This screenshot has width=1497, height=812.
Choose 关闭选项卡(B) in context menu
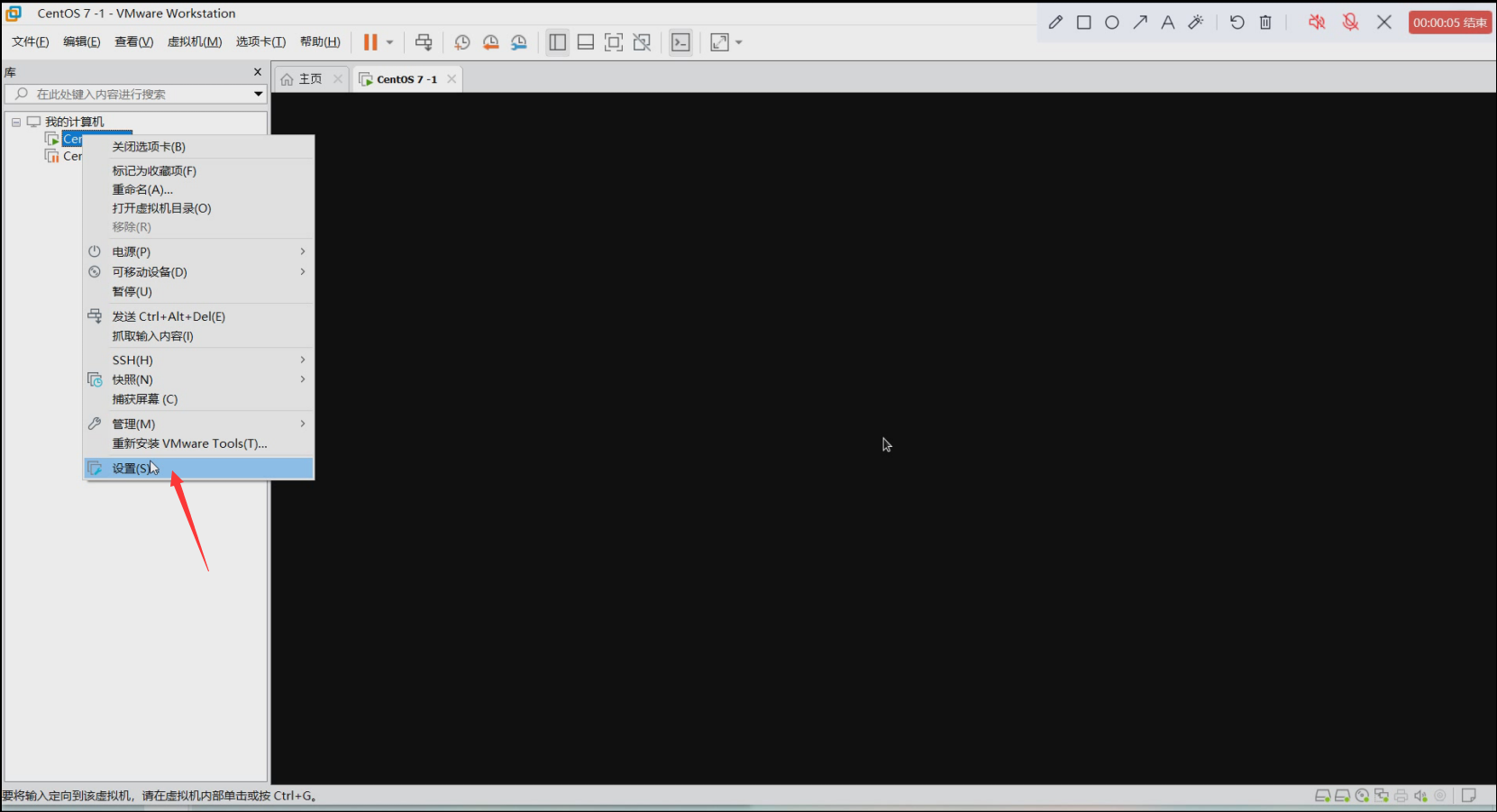click(x=198, y=147)
